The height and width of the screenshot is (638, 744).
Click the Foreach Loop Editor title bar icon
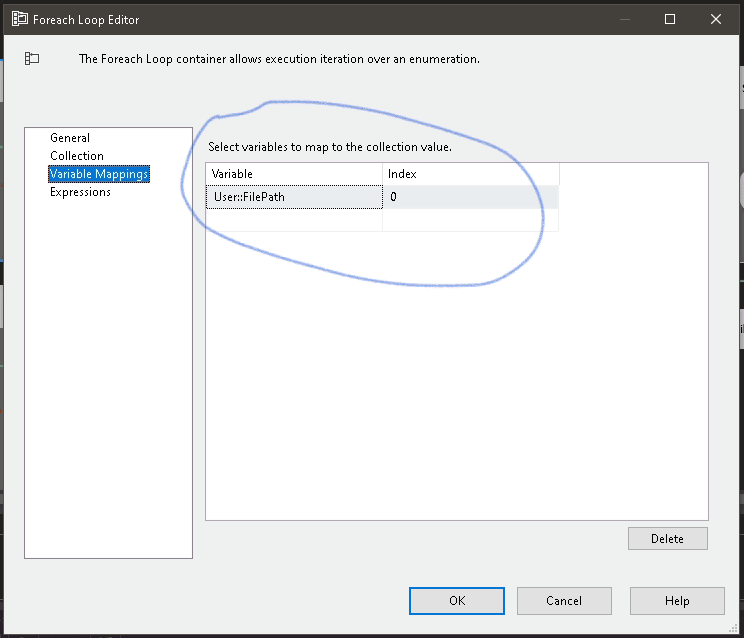(19, 19)
